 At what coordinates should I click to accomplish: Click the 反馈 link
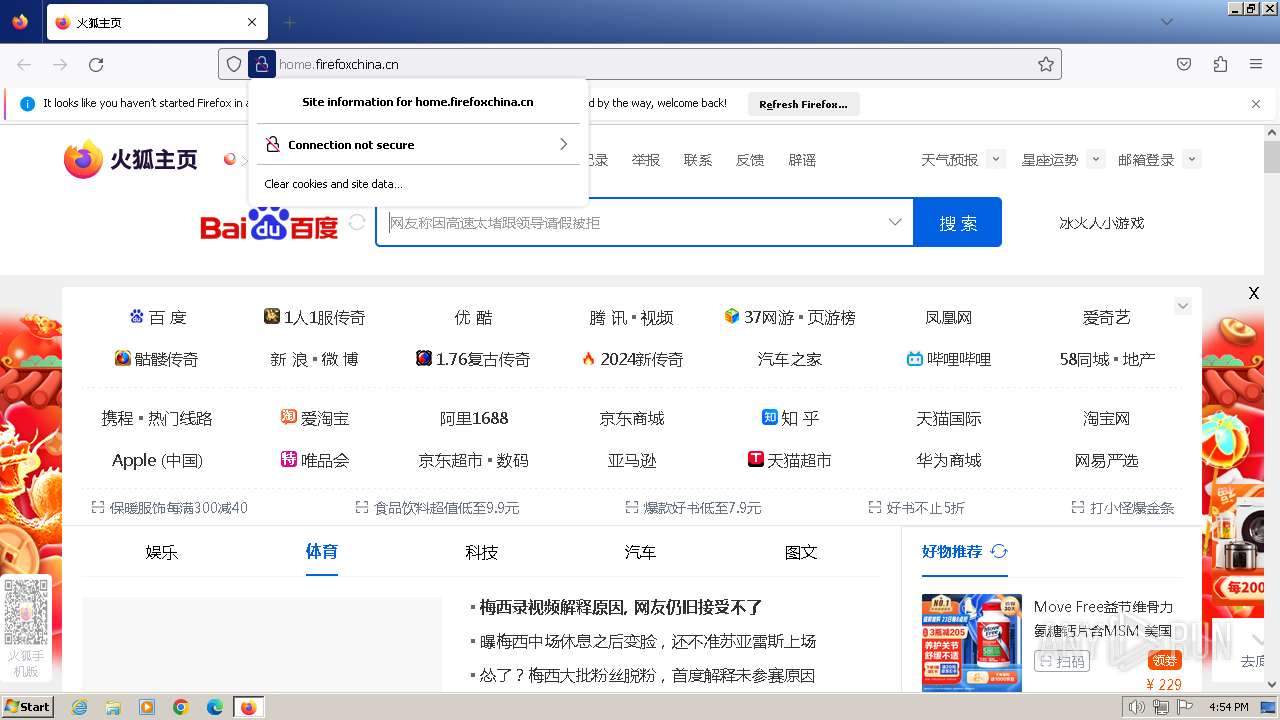coord(750,160)
